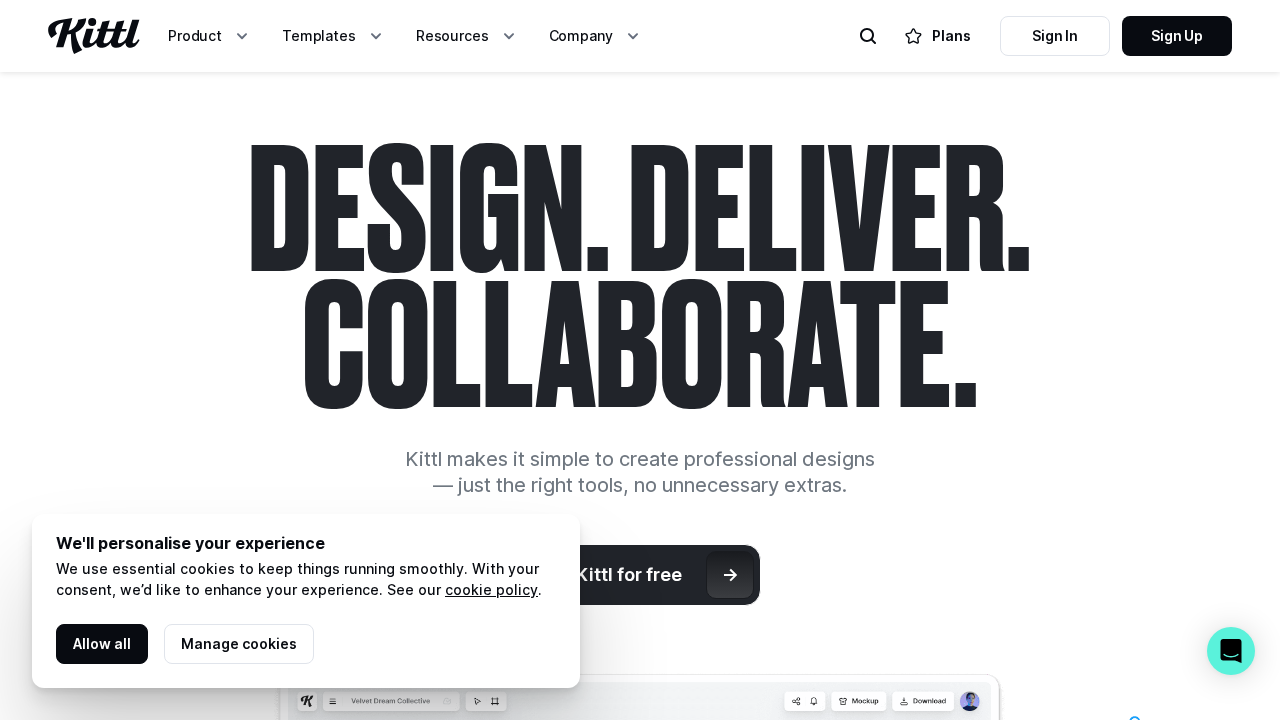This screenshot has height=720, width=1280.
Task: Select the artboard frame tool in preview
Action: coord(495,701)
